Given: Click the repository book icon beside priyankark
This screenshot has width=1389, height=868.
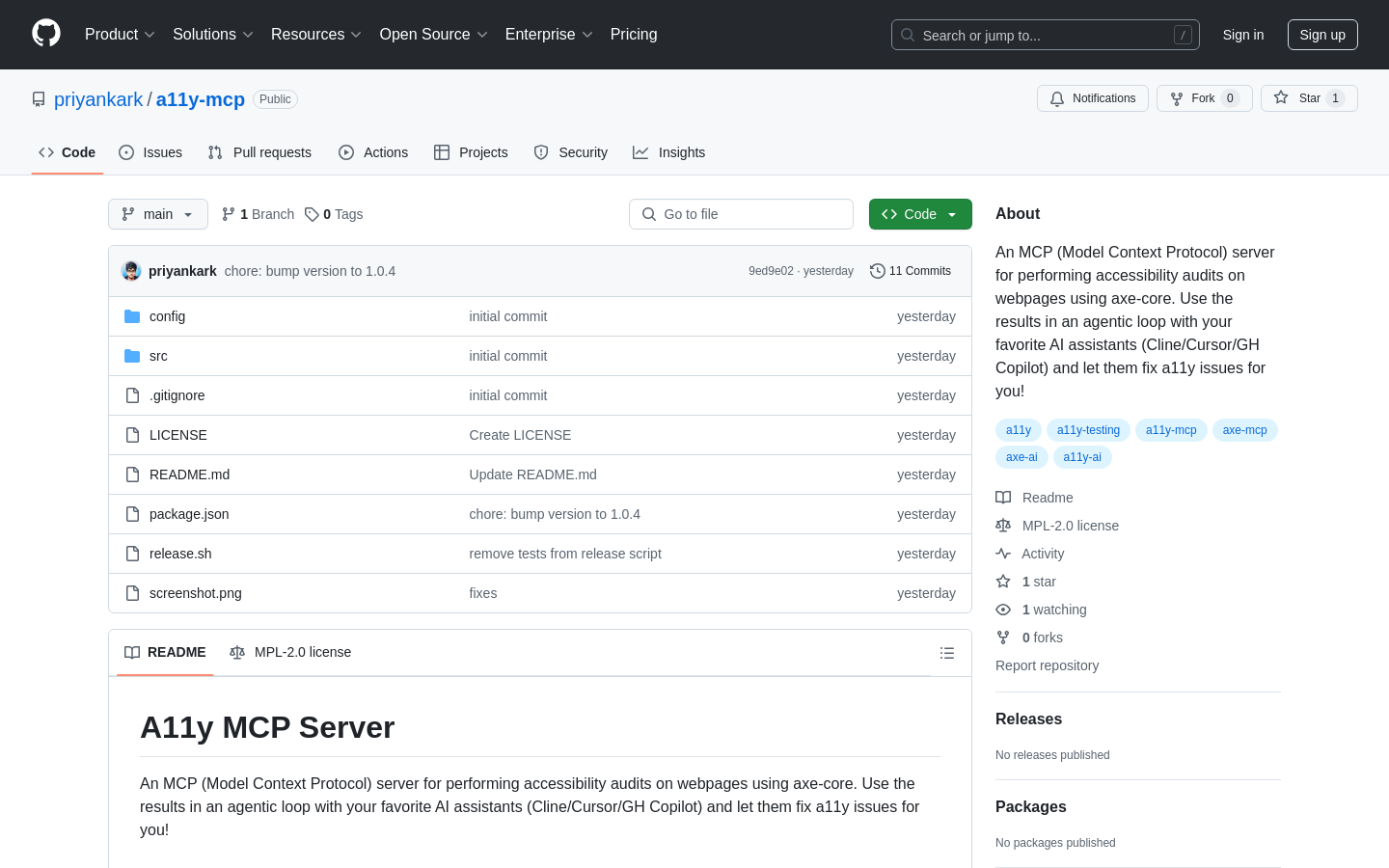Looking at the screenshot, I should (39, 99).
